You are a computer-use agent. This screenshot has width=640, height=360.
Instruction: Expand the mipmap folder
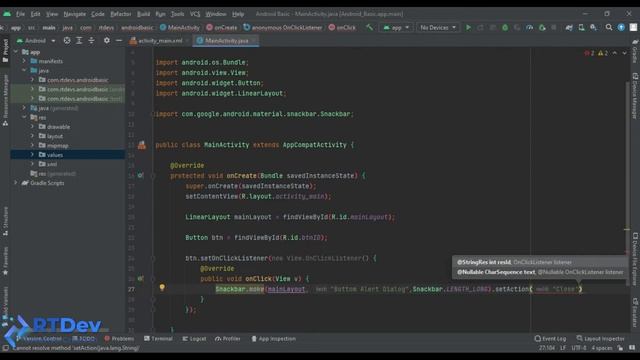pos(33,145)
